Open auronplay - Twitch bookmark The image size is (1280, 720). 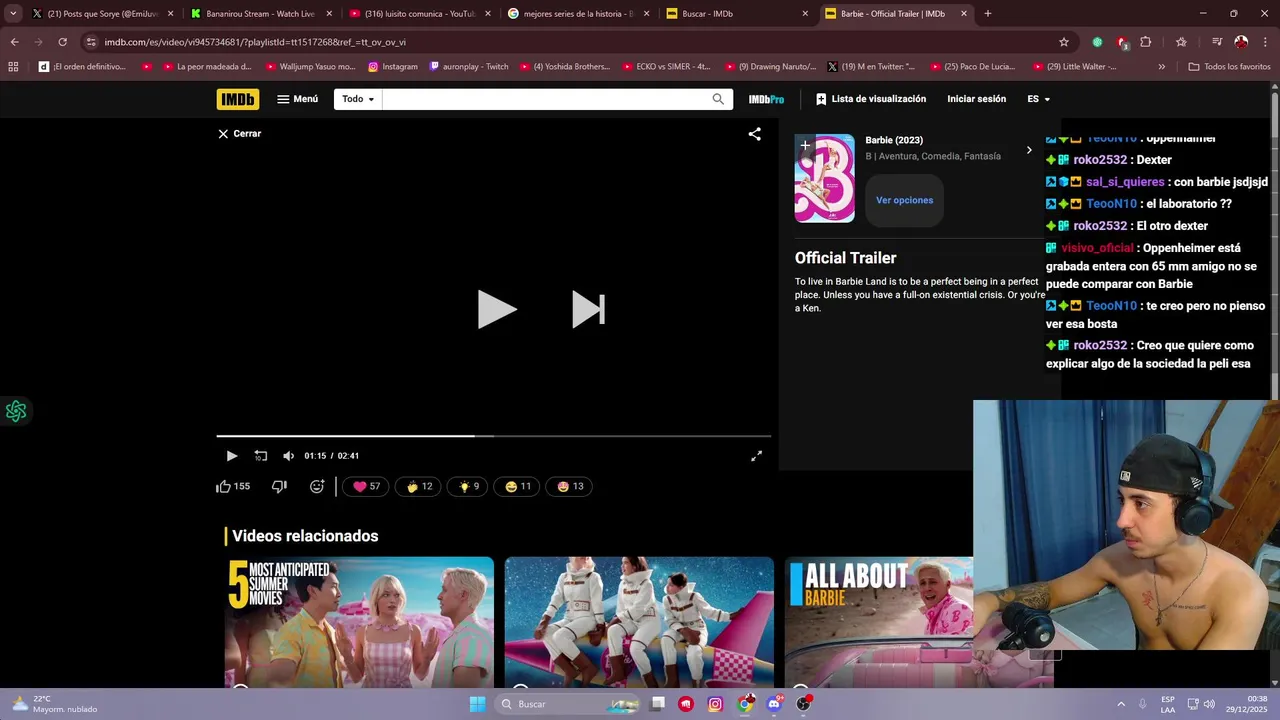469,67
